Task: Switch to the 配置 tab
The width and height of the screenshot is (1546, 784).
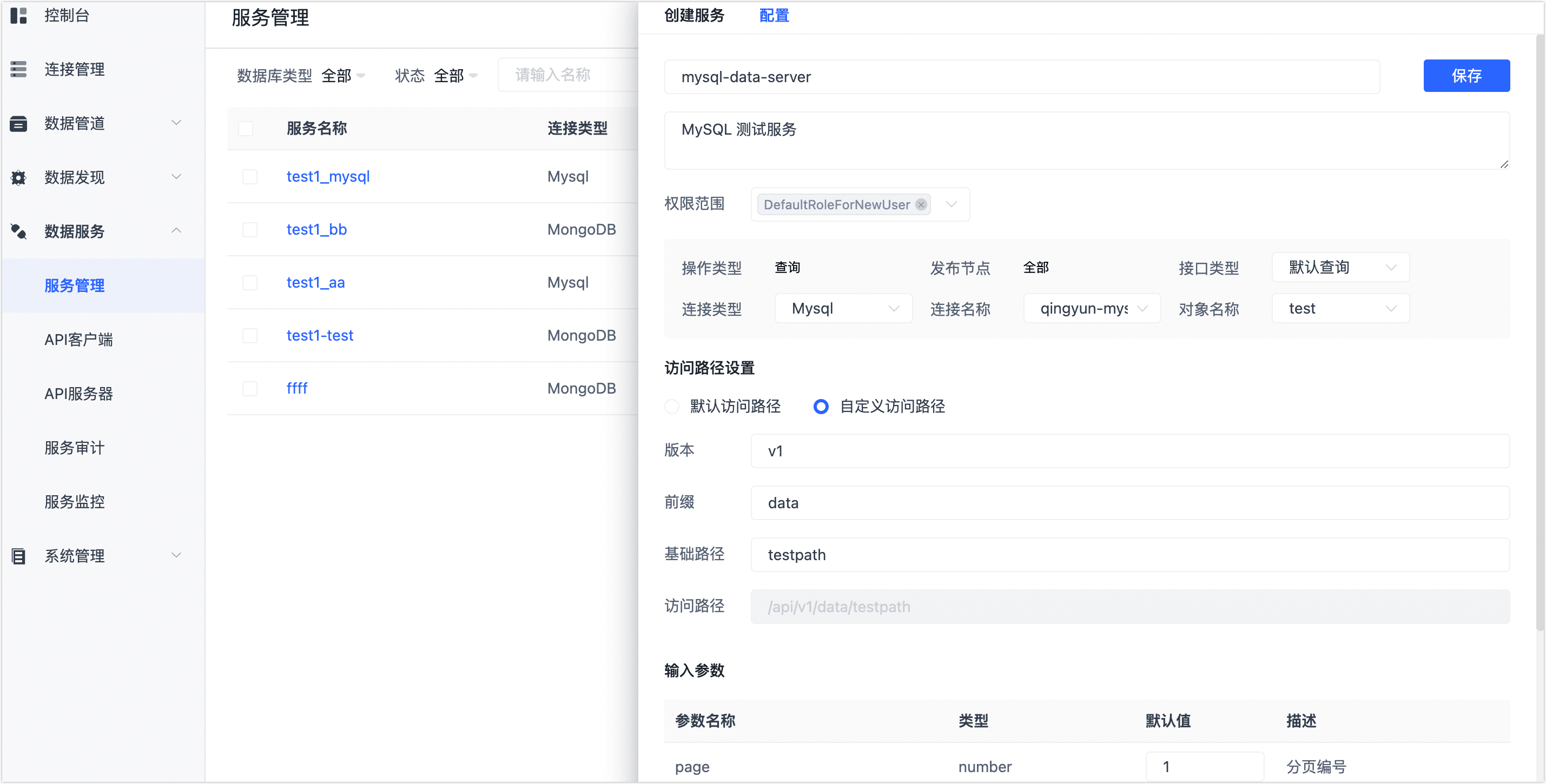Action: (x=774, y=16)
